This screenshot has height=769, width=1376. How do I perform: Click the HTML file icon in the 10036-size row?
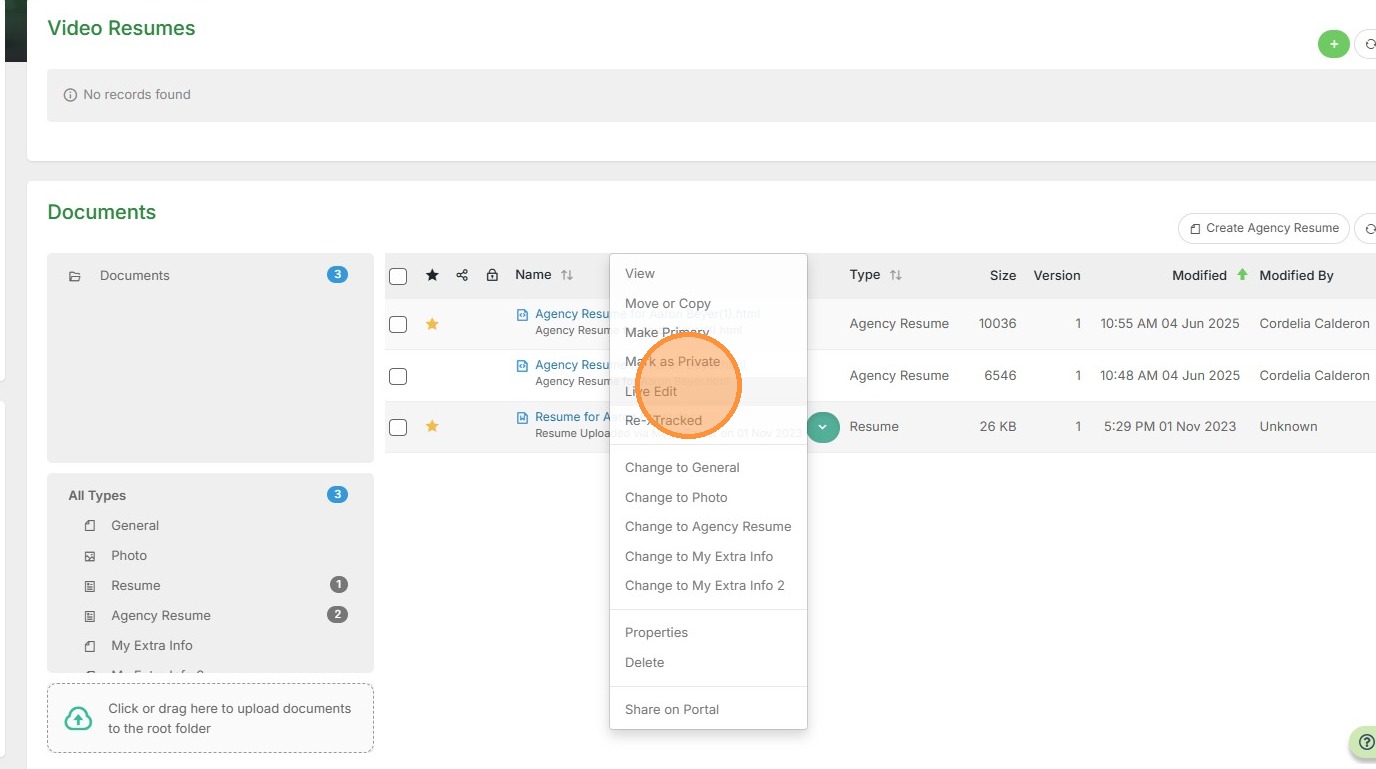[522, 314]
